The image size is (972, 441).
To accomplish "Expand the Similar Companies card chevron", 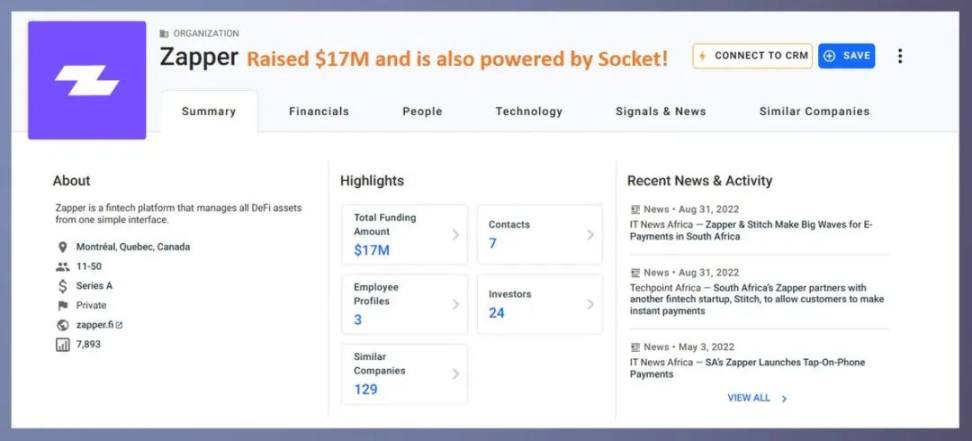I will [456, 374].
